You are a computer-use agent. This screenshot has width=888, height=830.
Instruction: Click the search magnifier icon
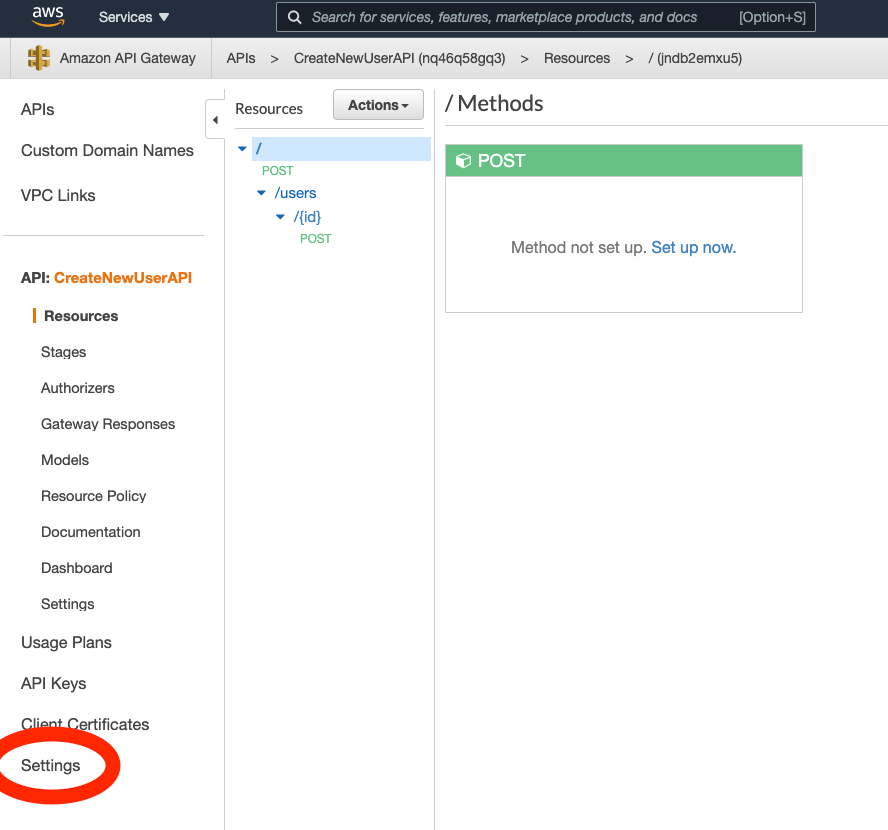294,17
